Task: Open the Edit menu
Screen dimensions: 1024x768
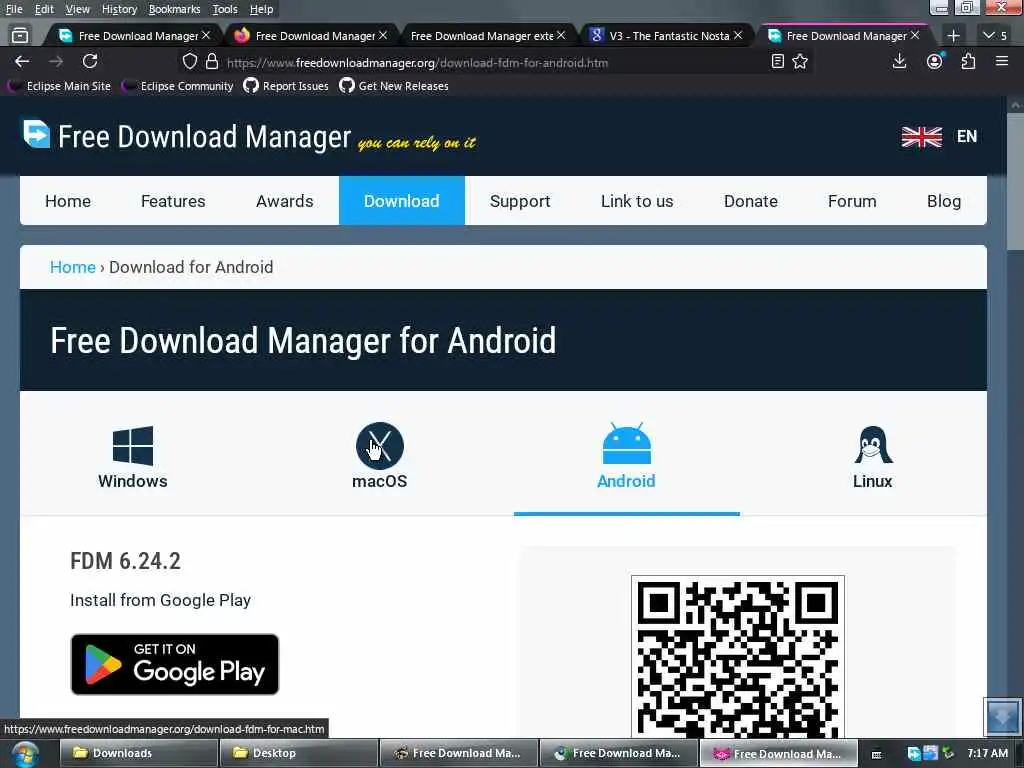Action: click(44, 9)
